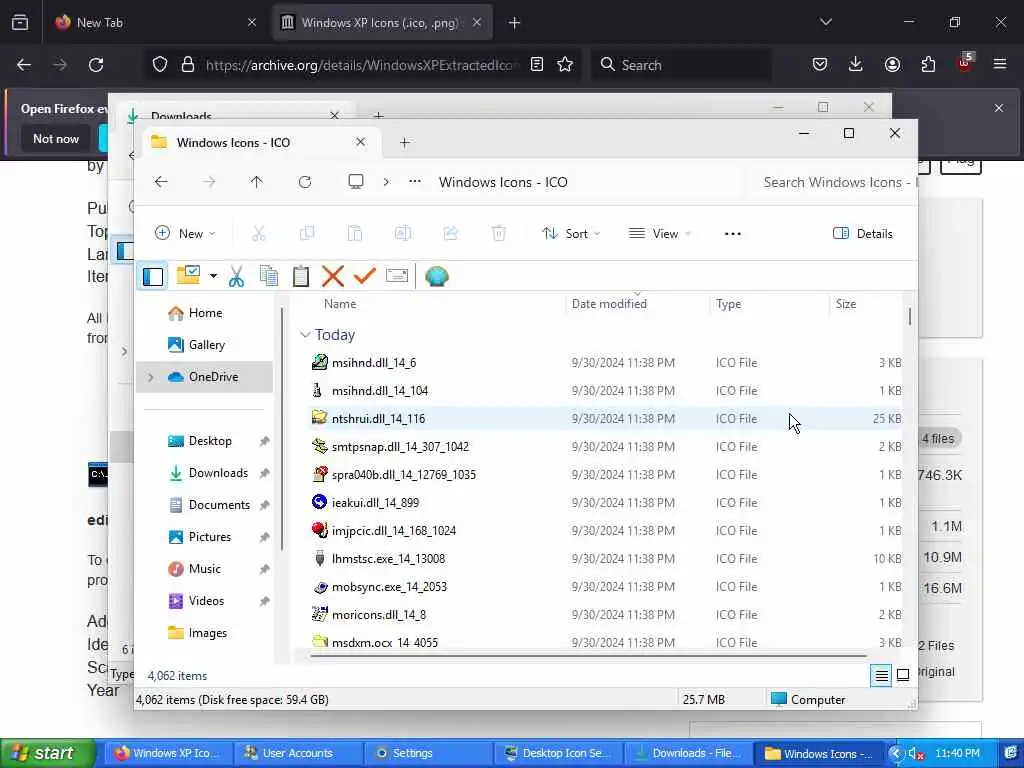Open Gallery in the navigation pane

click(206, 345)
